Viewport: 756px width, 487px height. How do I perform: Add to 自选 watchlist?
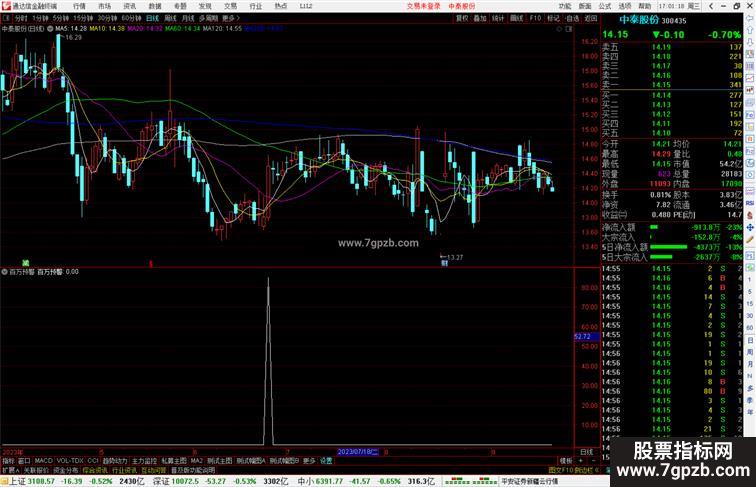(572, 18)
